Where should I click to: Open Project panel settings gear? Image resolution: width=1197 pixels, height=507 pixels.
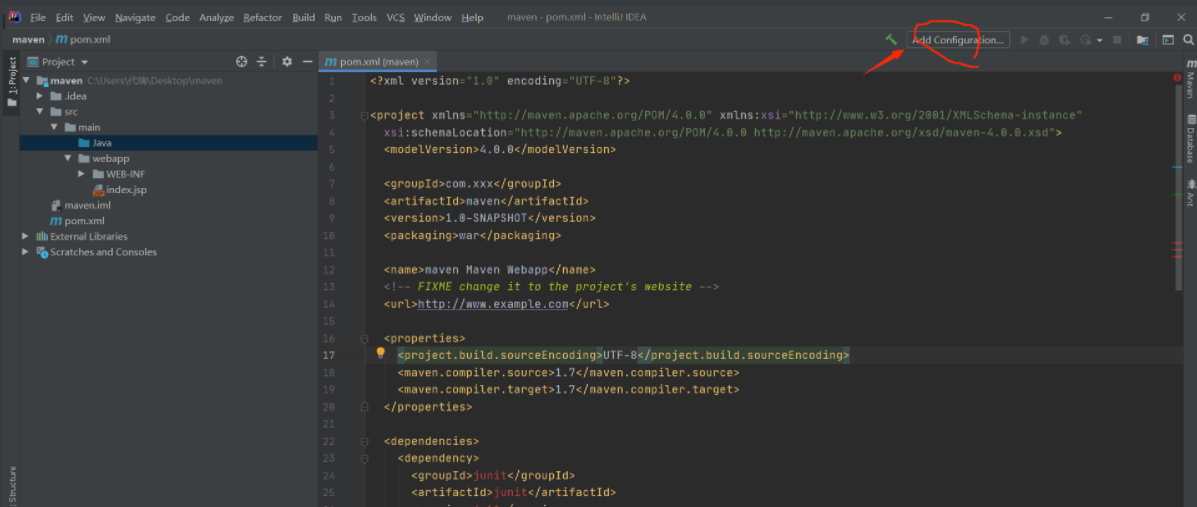287,62
